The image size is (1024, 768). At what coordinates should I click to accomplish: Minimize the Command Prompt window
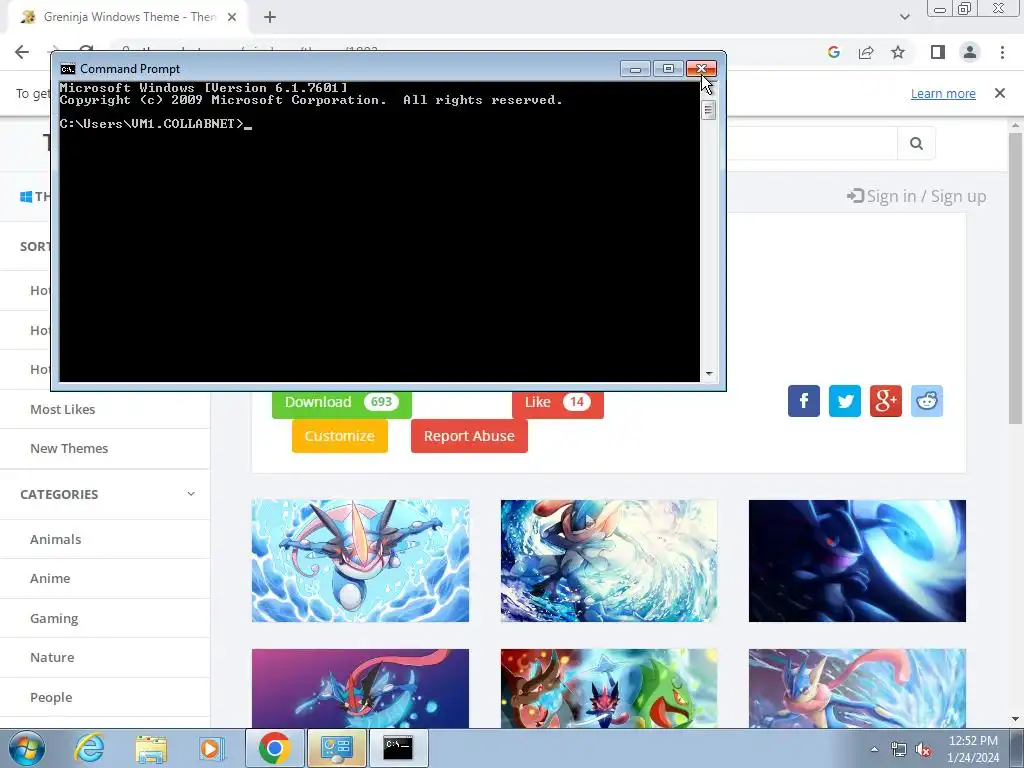pos(635,69)
